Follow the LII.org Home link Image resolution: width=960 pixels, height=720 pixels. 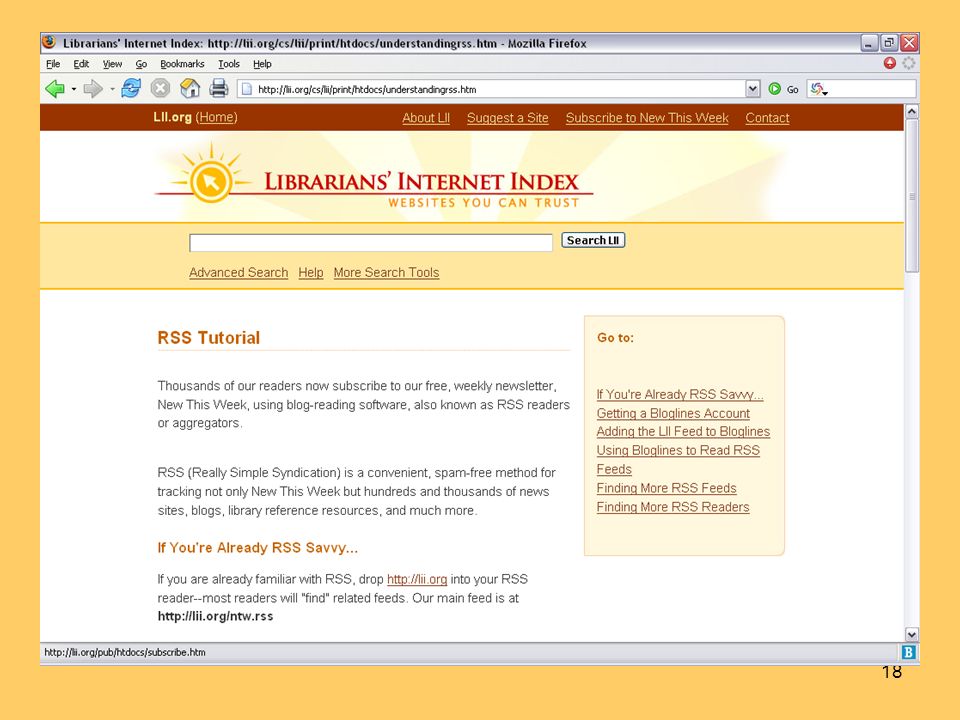(x=216, y=117)
